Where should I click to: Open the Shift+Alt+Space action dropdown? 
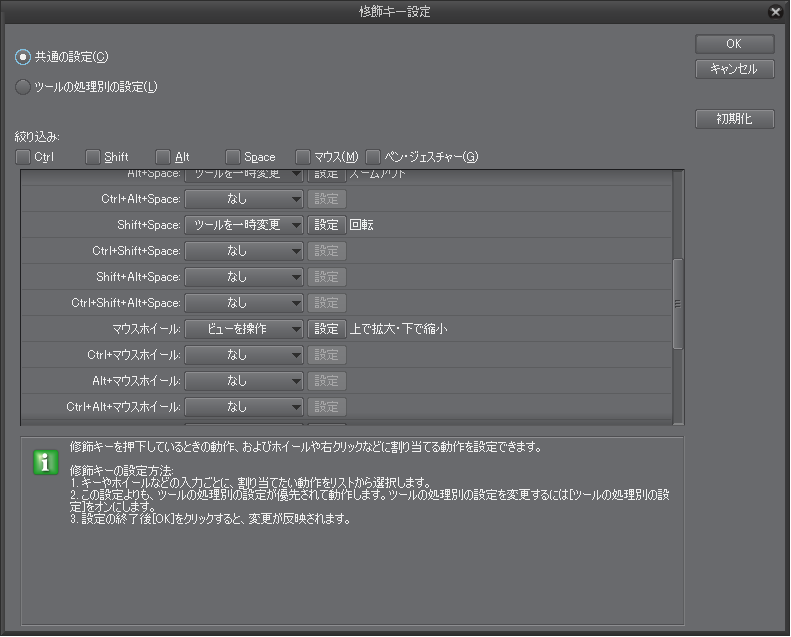(244, 277)
